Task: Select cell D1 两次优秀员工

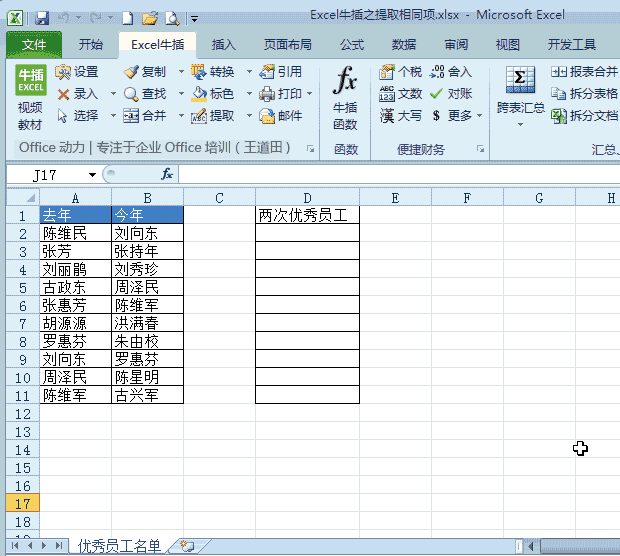Action: coord(307,215)
